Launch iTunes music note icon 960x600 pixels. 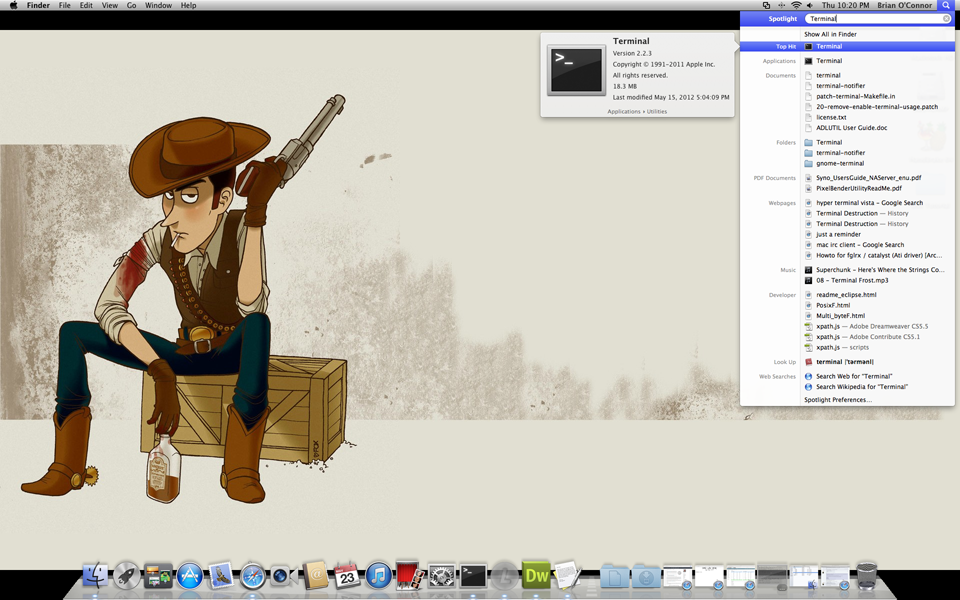379,576
